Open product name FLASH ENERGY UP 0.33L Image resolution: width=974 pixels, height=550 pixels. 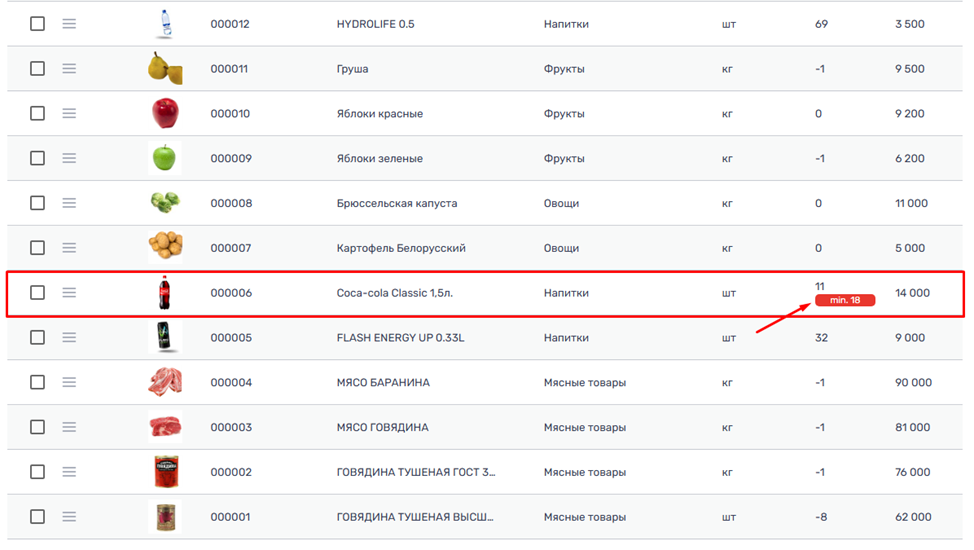tap(400, 338)
